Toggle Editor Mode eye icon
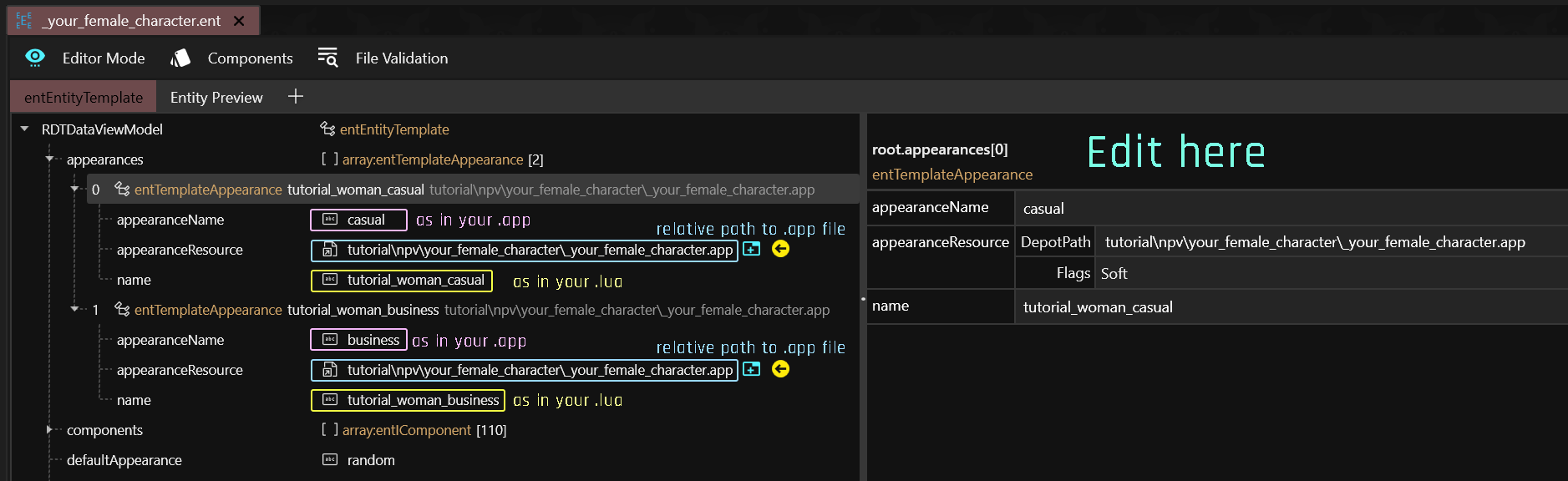1568x481 pixels. 35,58
